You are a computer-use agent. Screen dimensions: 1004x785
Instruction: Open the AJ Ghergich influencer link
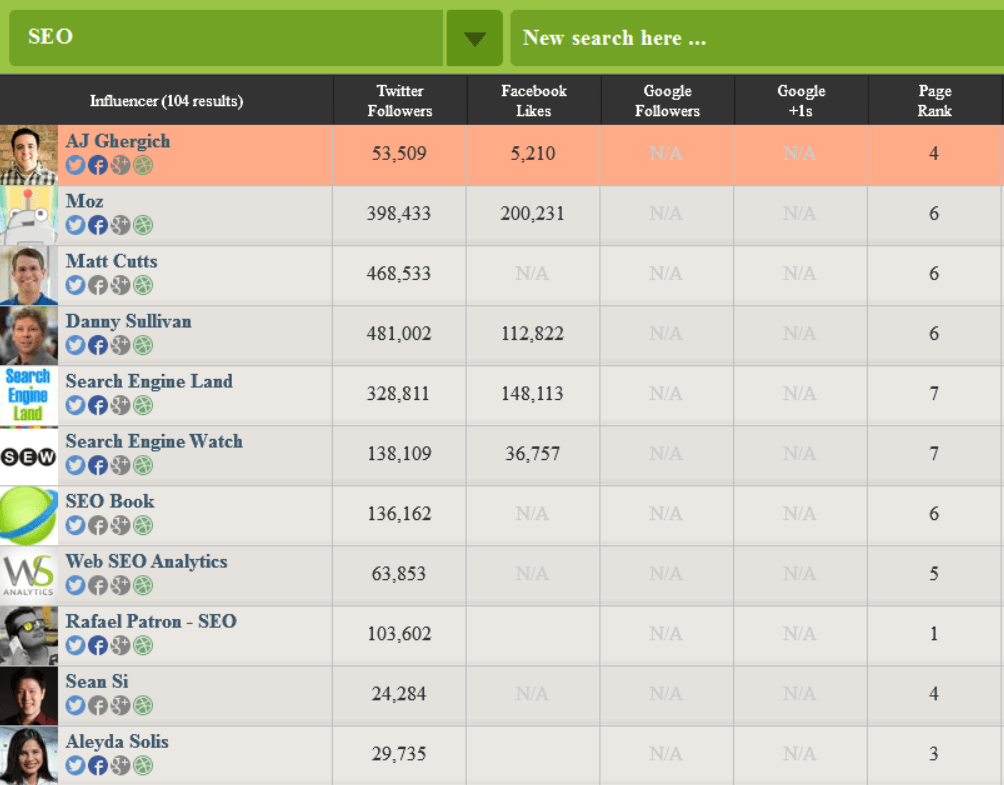tap(118, 141)
